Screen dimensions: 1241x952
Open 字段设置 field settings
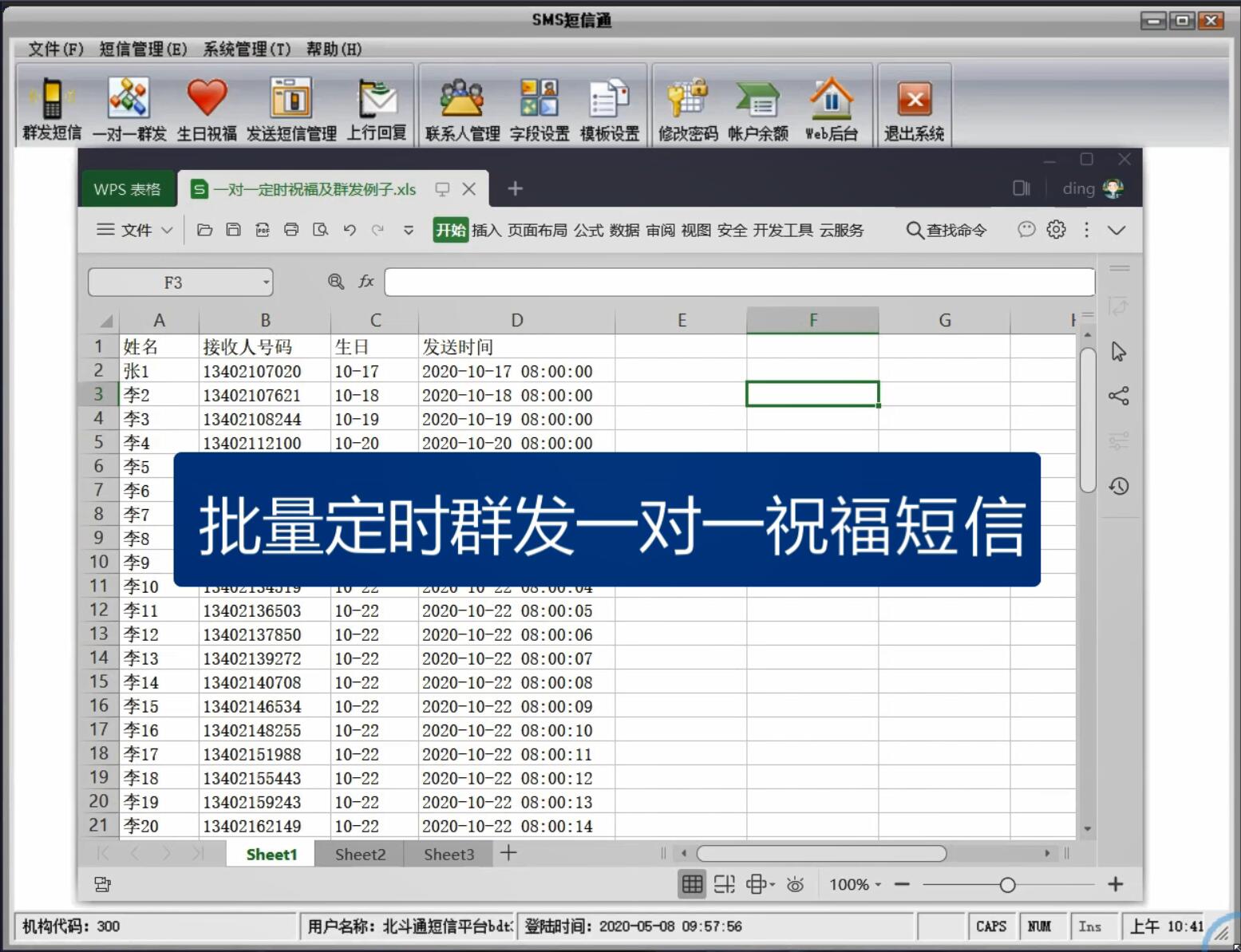tap(539, 108)
